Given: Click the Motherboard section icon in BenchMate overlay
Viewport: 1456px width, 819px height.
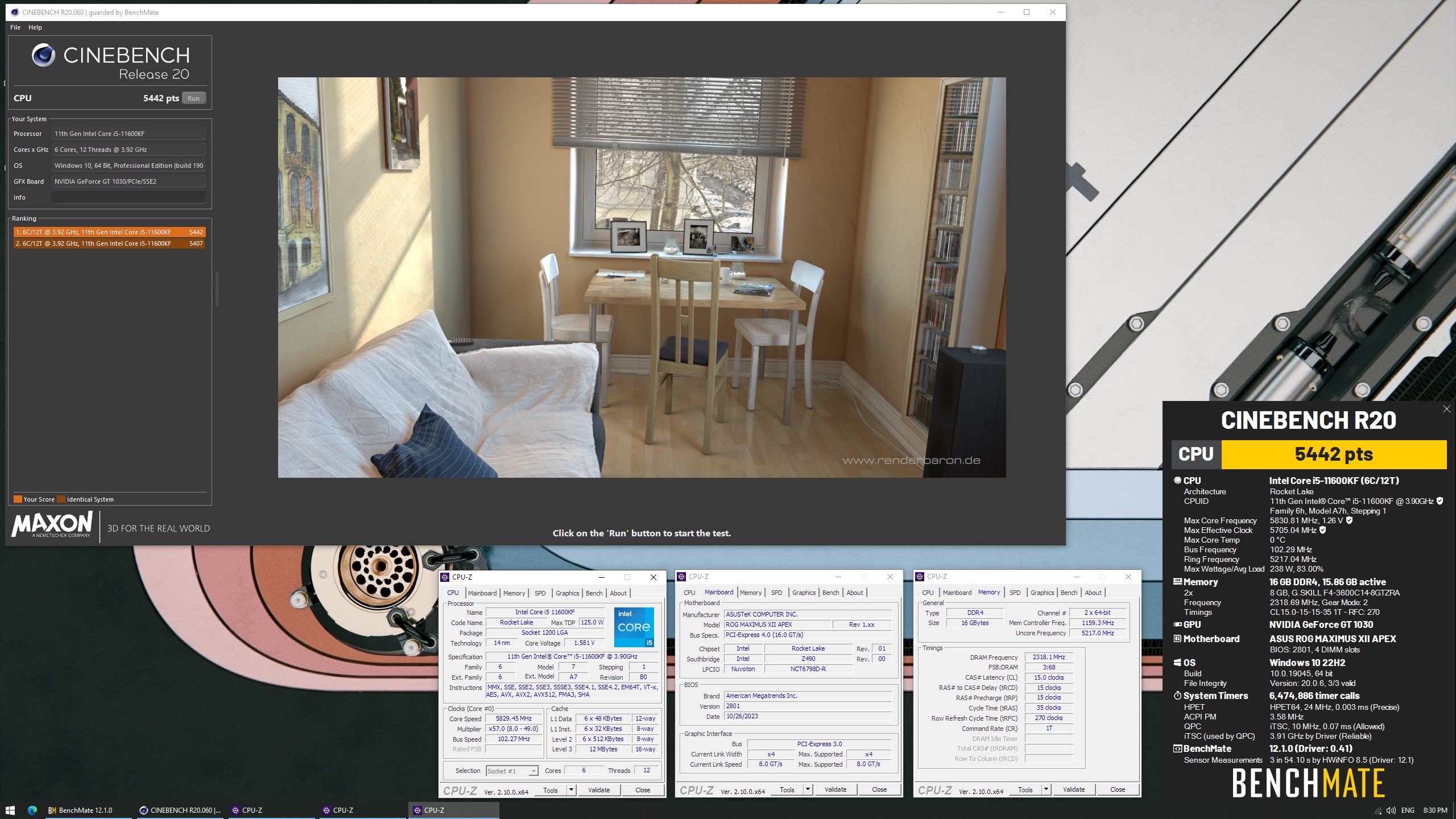Looking at the screenshot, I should coord(1177,638).
